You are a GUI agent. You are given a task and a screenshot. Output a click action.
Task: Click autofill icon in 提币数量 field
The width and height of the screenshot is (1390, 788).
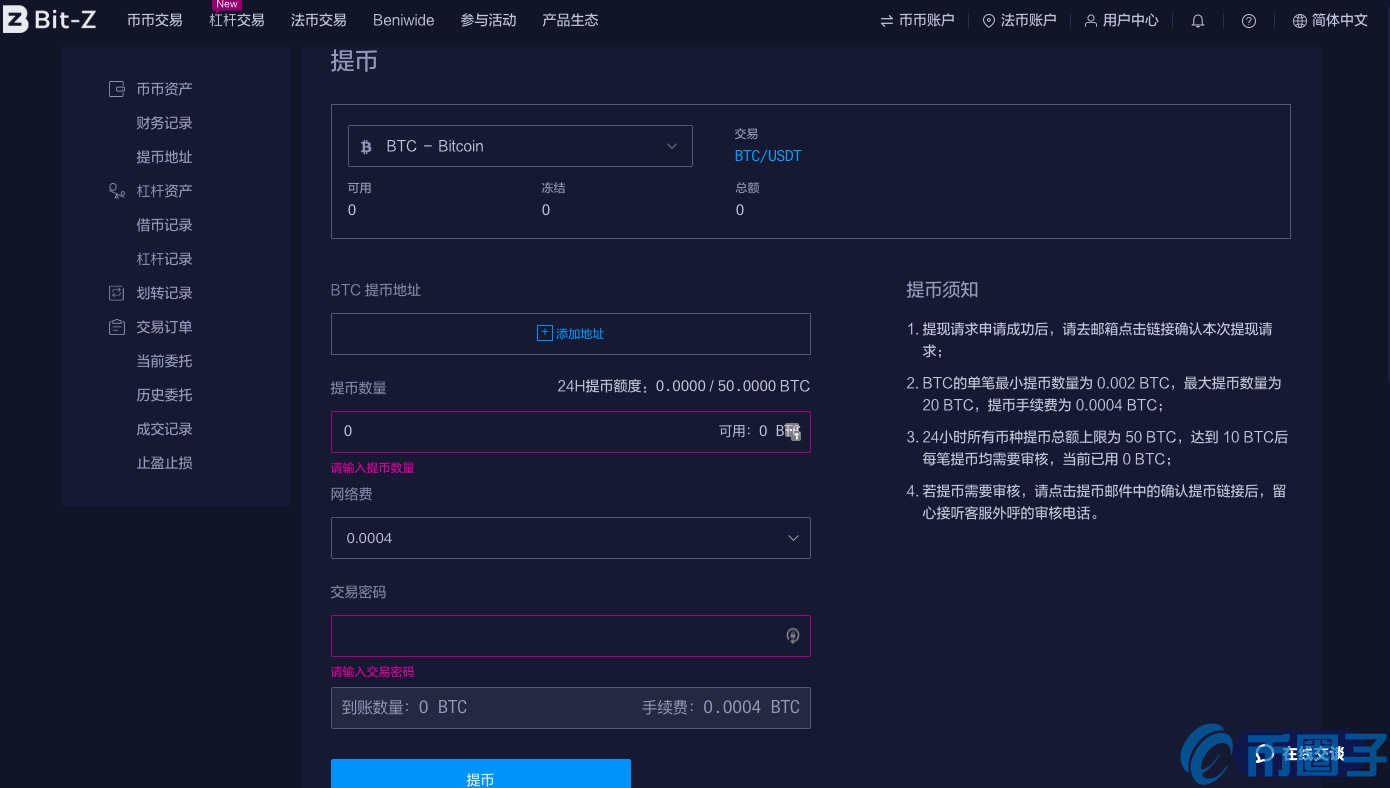[793, 432]
